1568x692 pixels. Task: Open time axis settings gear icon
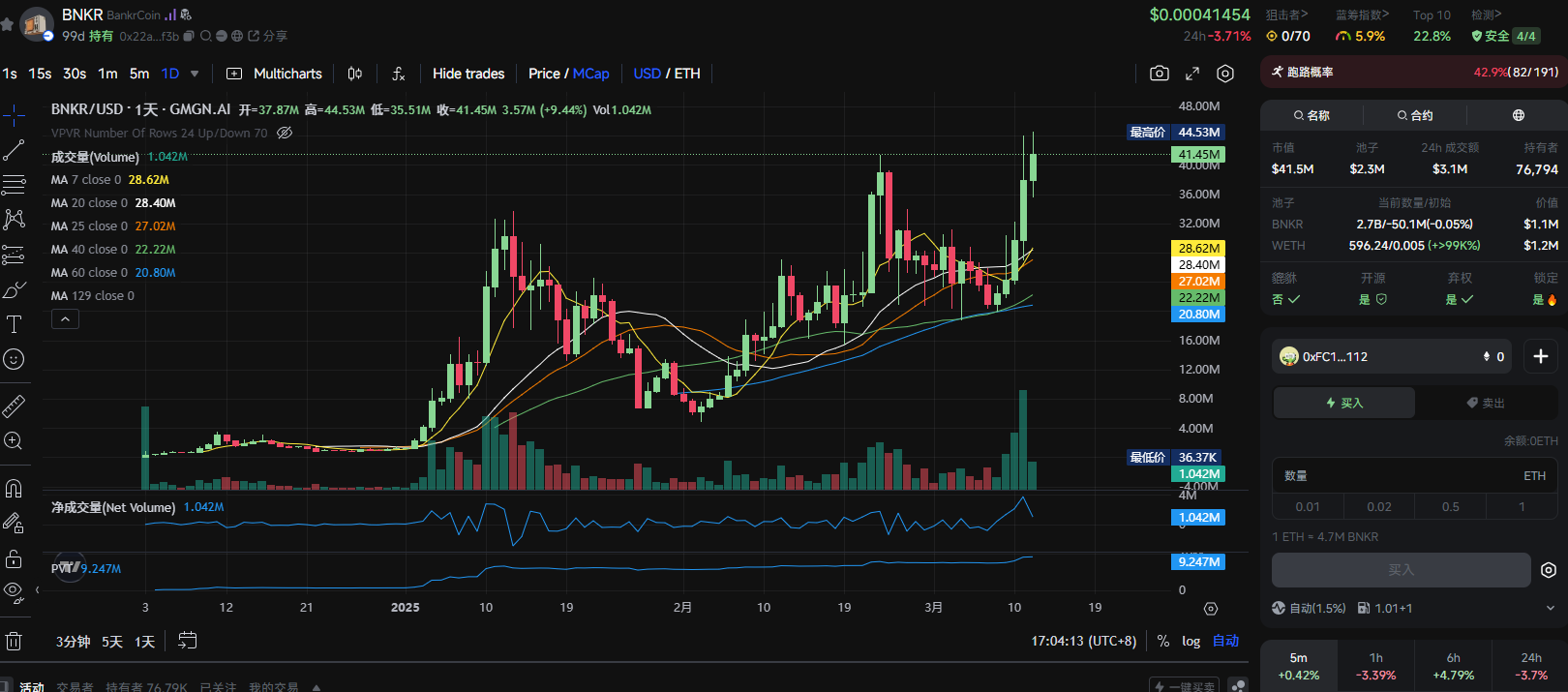tap(1210, 609)
